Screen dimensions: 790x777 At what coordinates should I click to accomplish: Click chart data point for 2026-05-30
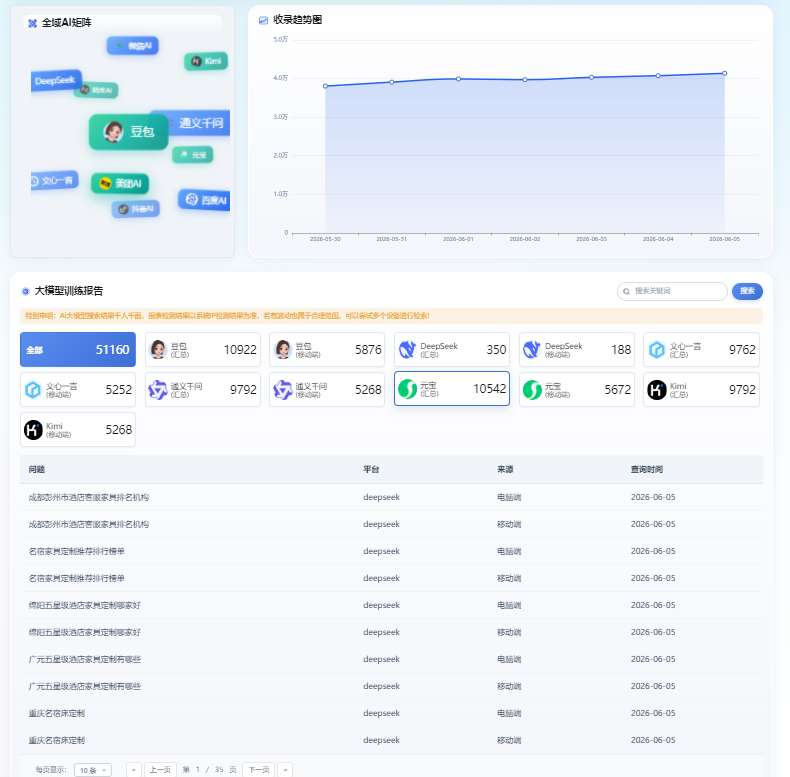tap(325, 86)
